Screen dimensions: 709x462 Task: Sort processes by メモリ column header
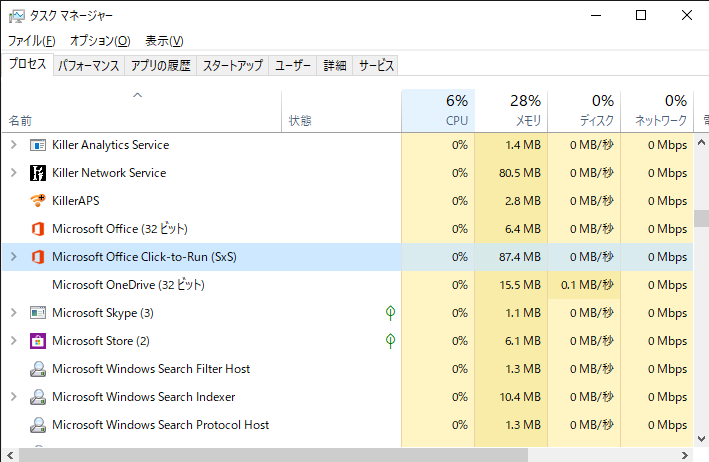pyautogui.click(x=511, y=111)
